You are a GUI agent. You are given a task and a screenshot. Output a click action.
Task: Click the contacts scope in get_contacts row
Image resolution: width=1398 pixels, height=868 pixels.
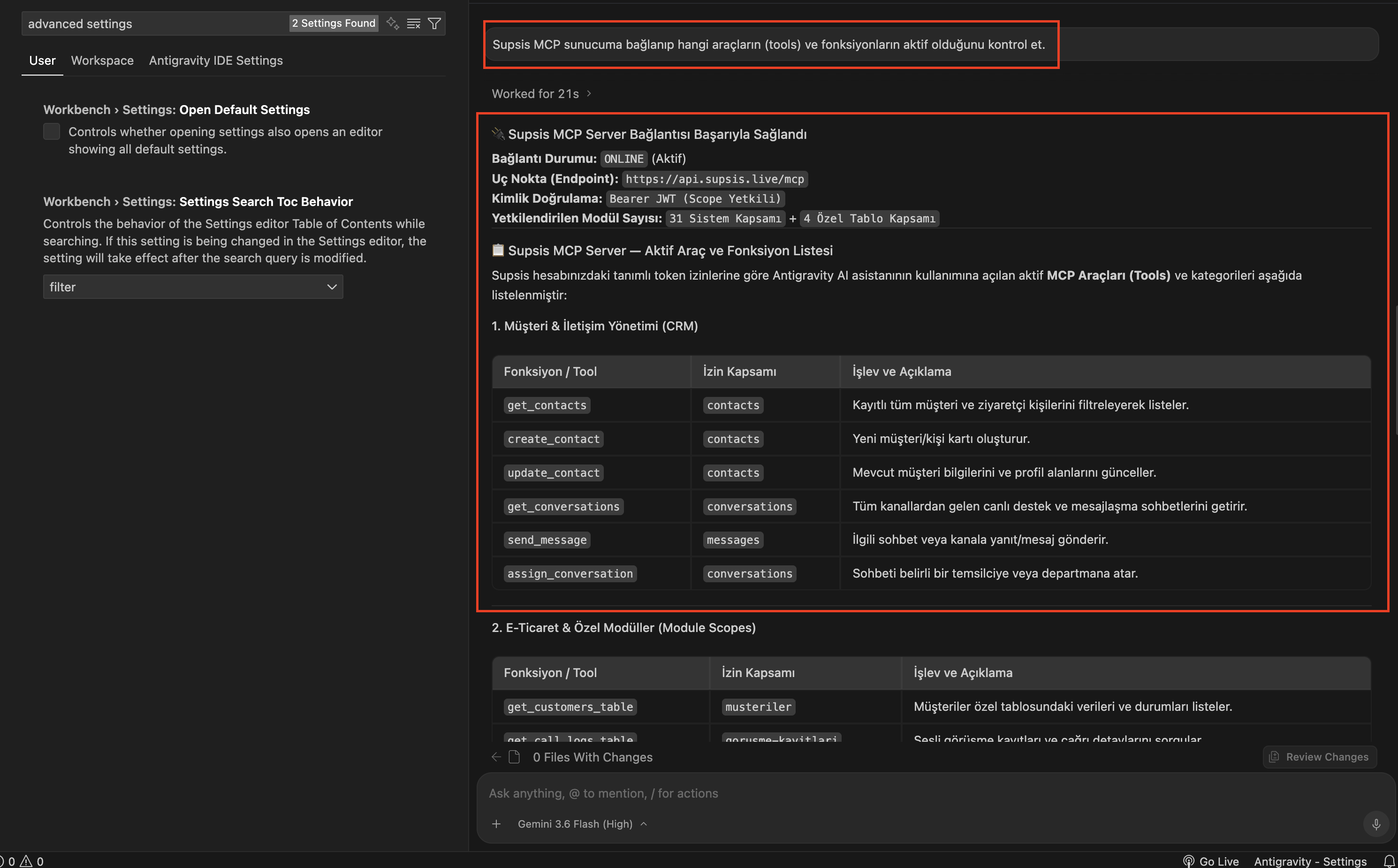click(733, 405)
